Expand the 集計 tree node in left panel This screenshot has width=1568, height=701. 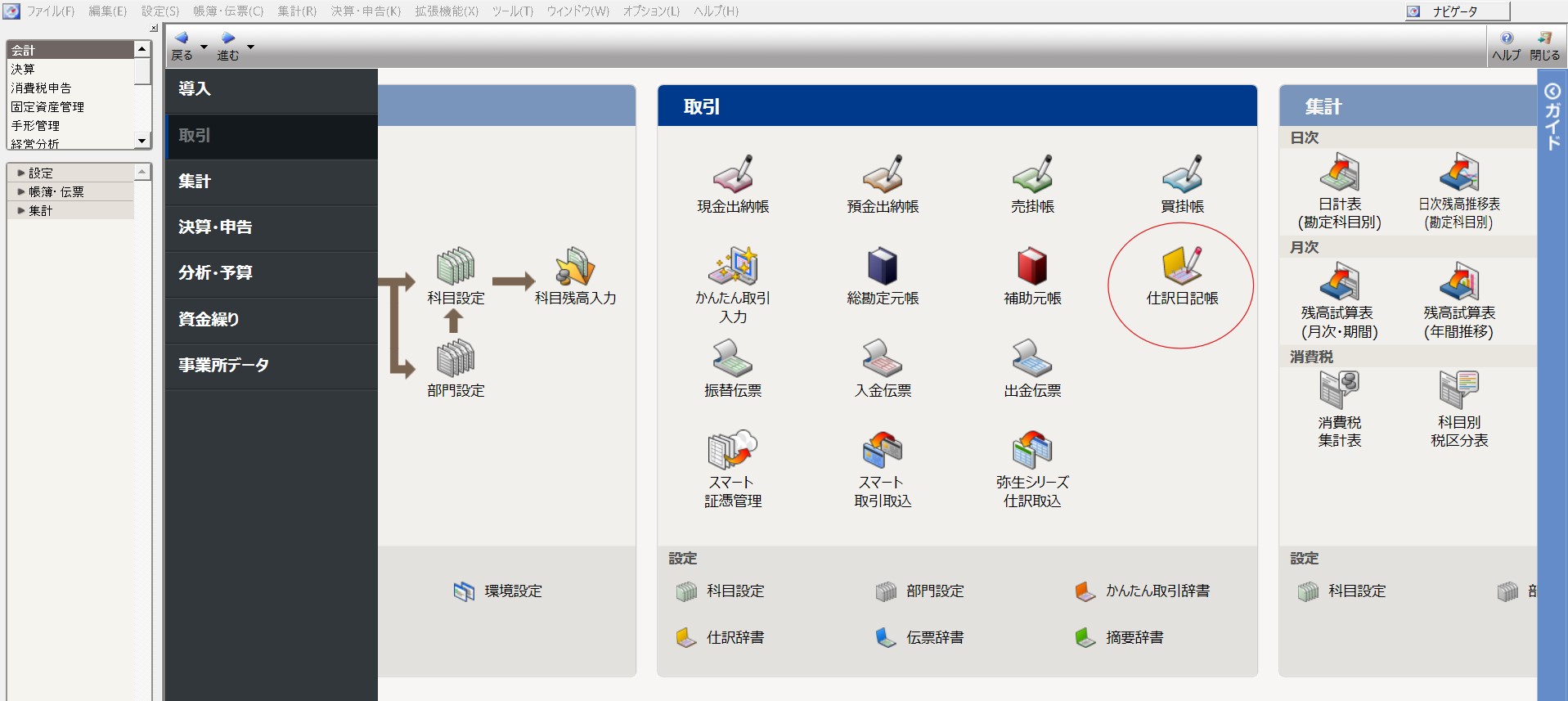pyautogui.click(x=21, y=210)
